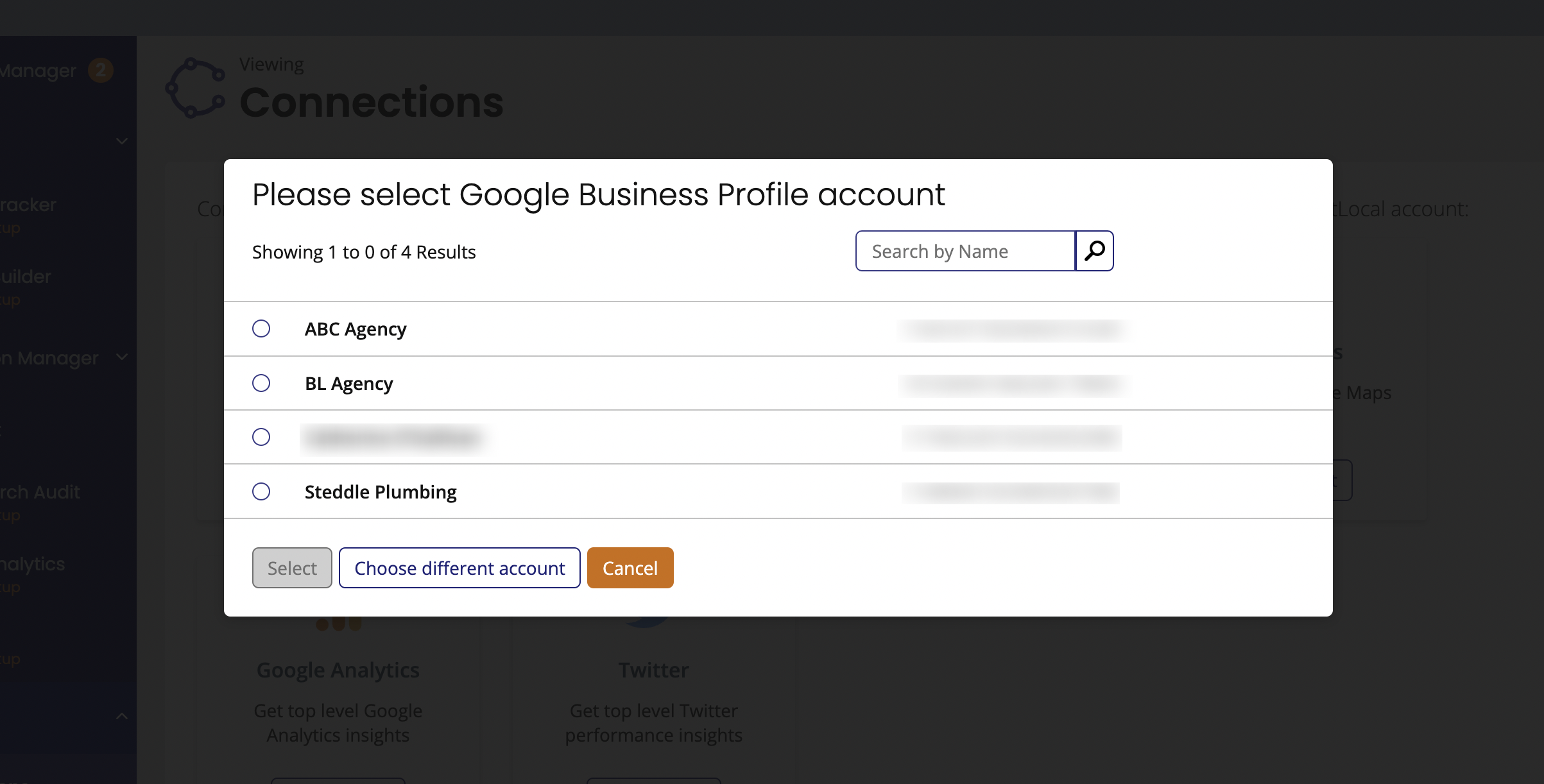1544x784 pixels.
Task: Select the BL Agency radio button
Action: click(x=261, y=383)
